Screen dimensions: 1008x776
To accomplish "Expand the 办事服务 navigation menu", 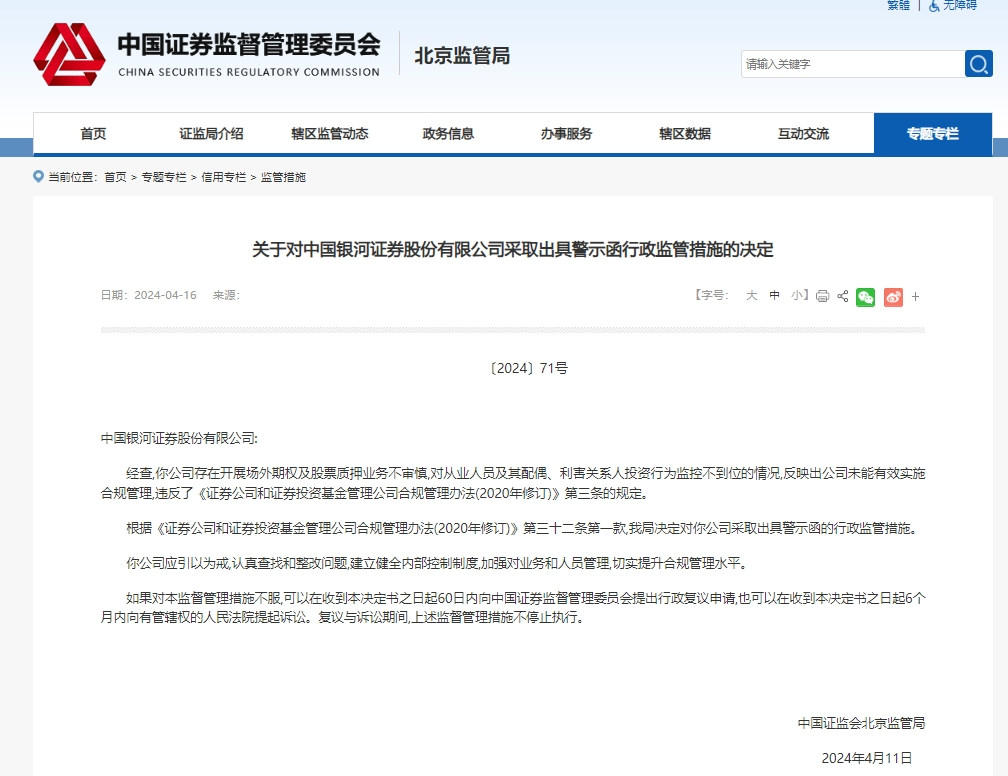I will click(x=566, y=134).
